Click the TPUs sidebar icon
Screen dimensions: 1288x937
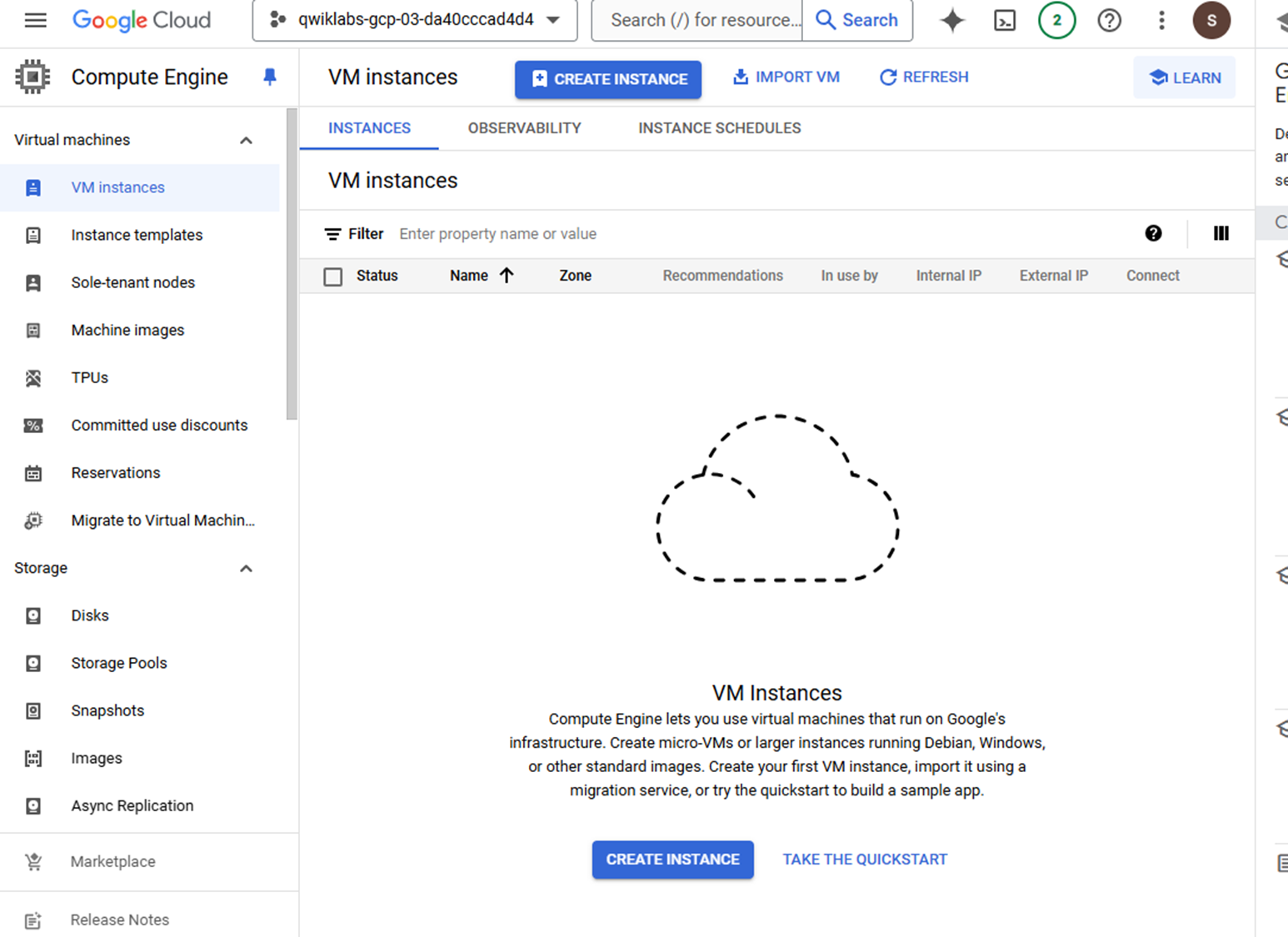(x=33, y=377)
